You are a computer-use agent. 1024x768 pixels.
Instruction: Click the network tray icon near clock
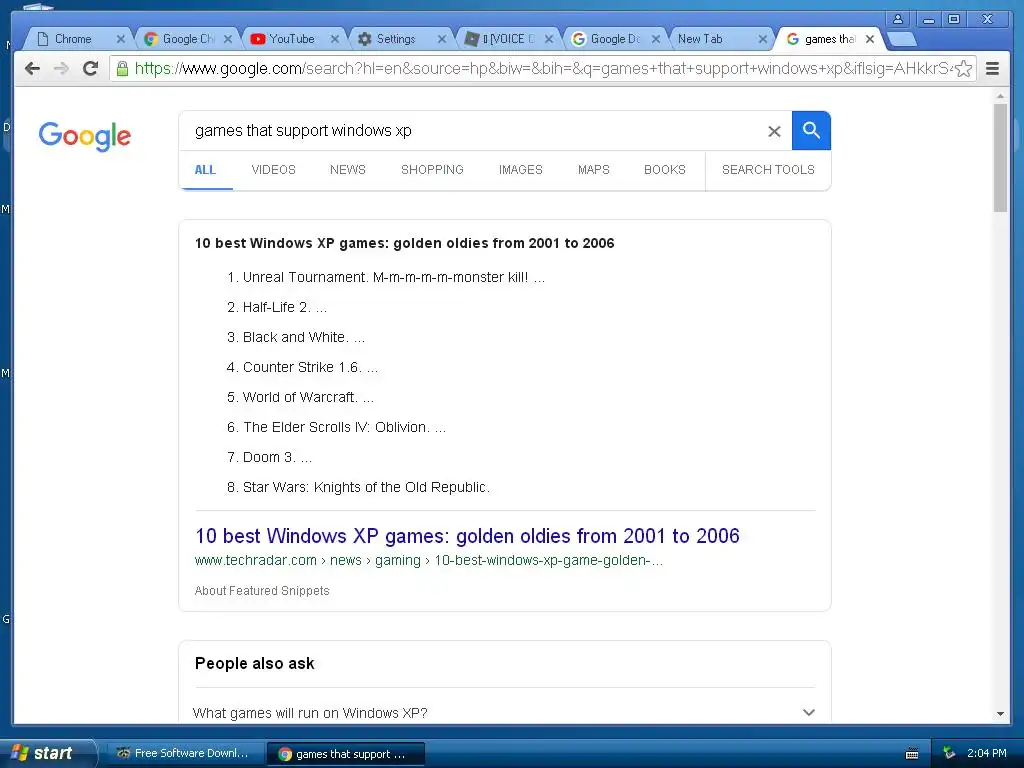(x=949, y=753)
